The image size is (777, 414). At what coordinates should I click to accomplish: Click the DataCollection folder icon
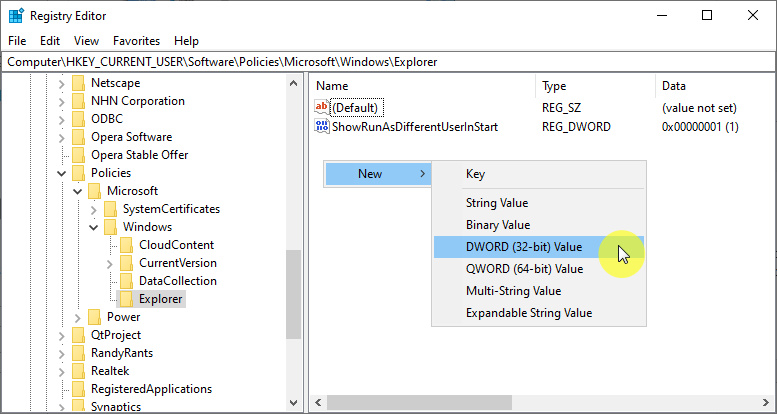[x=126, y=281]
